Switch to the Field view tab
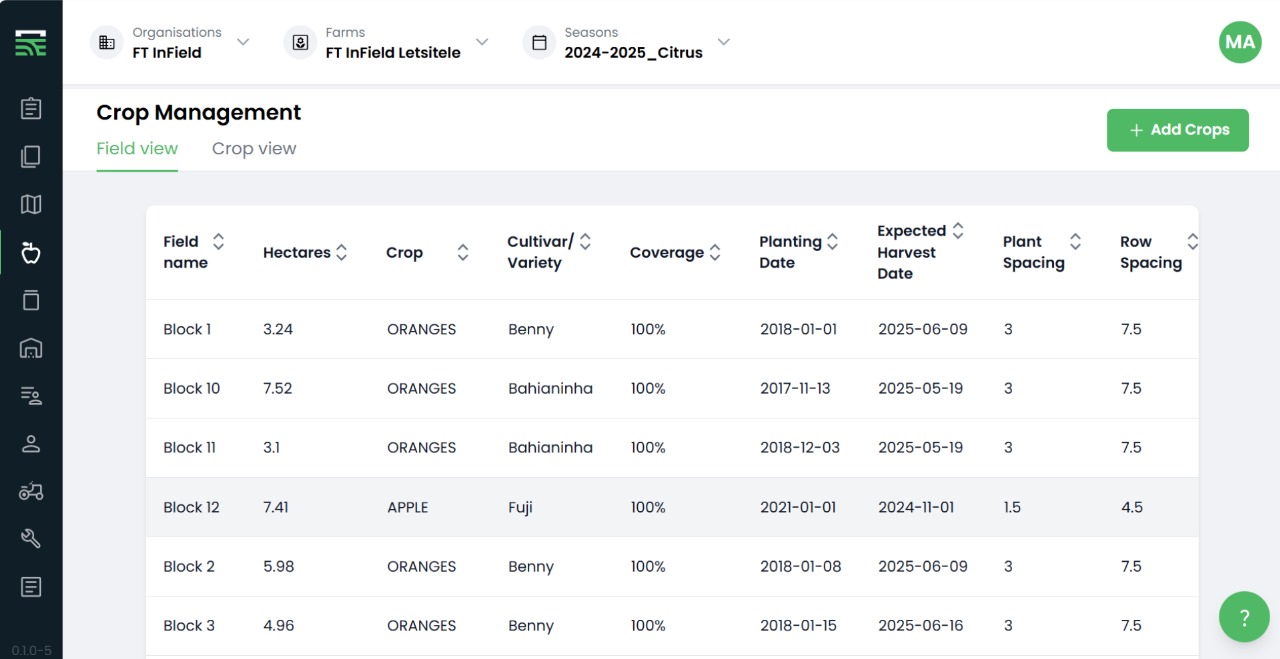This screenshot has height=659, width=1280. (x=137, y=149)
